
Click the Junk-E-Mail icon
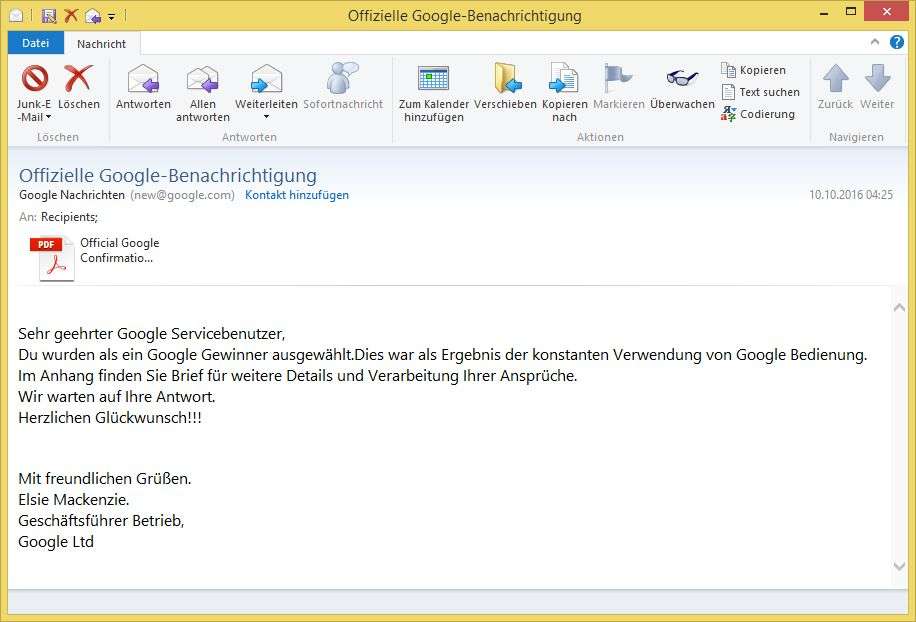coord(34,78)
